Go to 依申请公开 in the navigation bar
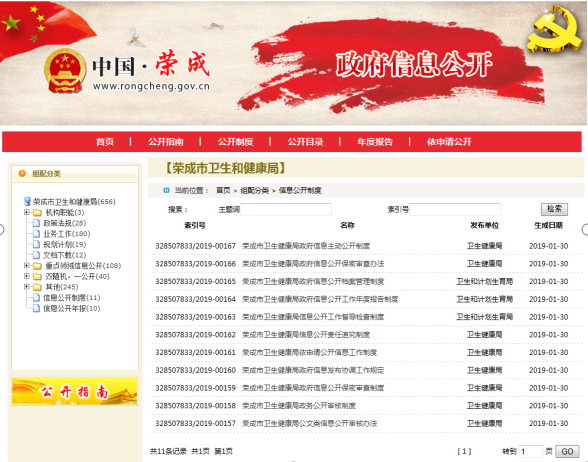Viewport: 588px width, 462px height. (449, 142)
